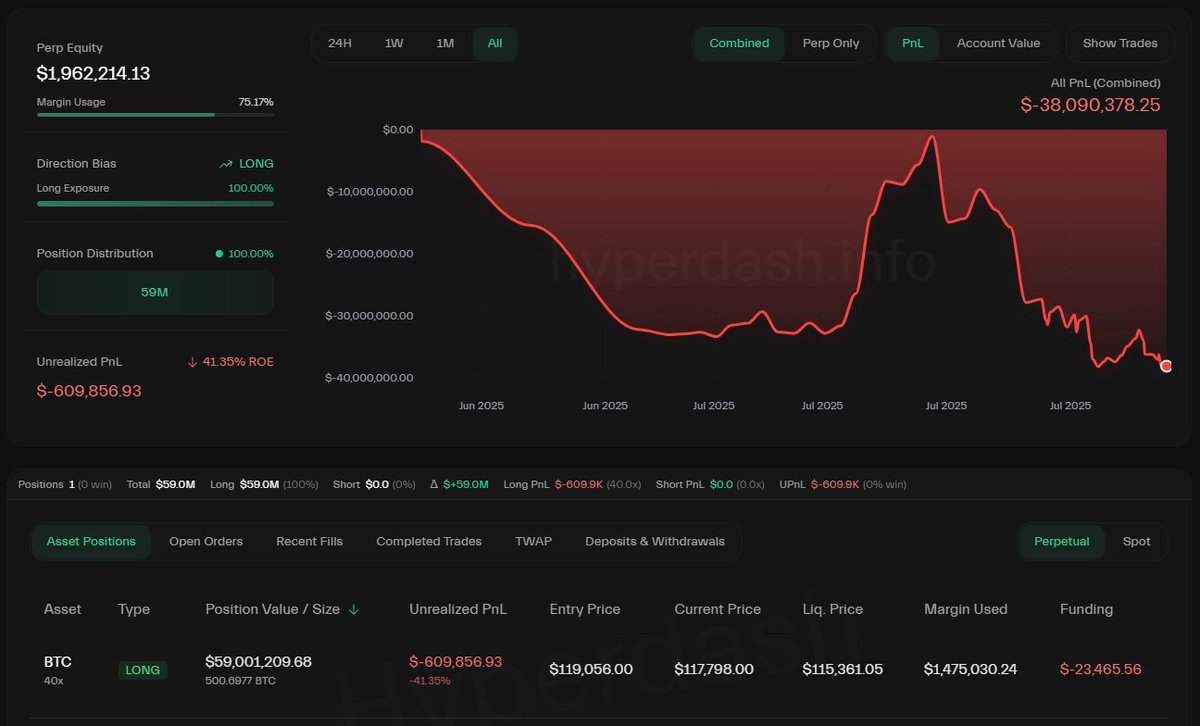The height and width of the screenshot is (726, 1200).
Task: Click the Asset column header
Action: (x=63, y=609)
